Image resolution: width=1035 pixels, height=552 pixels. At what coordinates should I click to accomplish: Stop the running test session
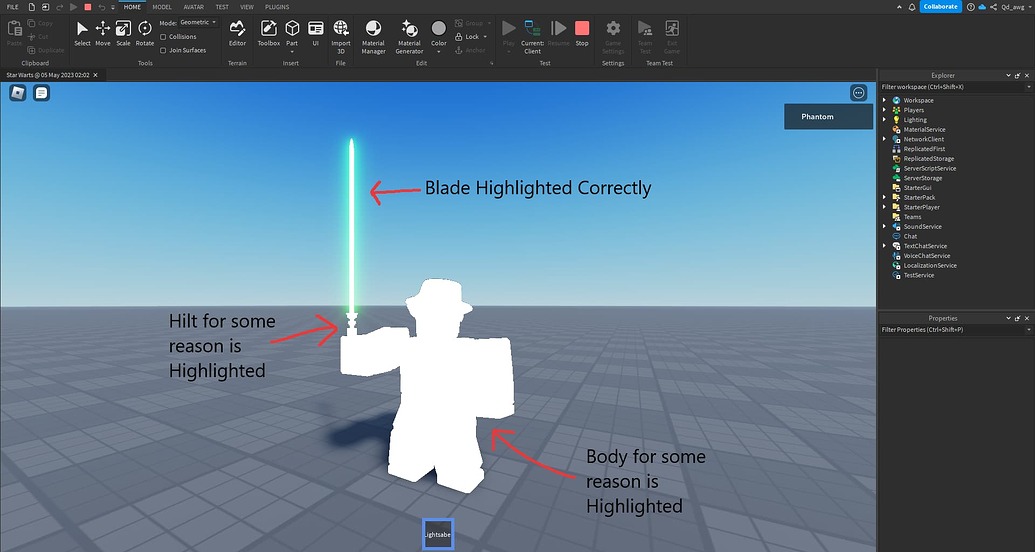click(582, 33)
